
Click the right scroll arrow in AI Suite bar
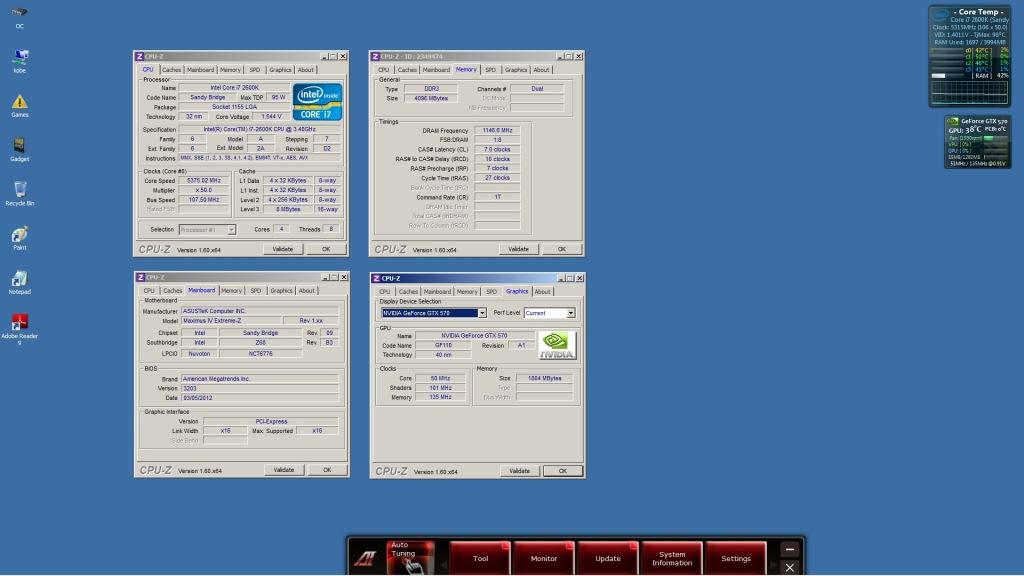coord(773,562)
